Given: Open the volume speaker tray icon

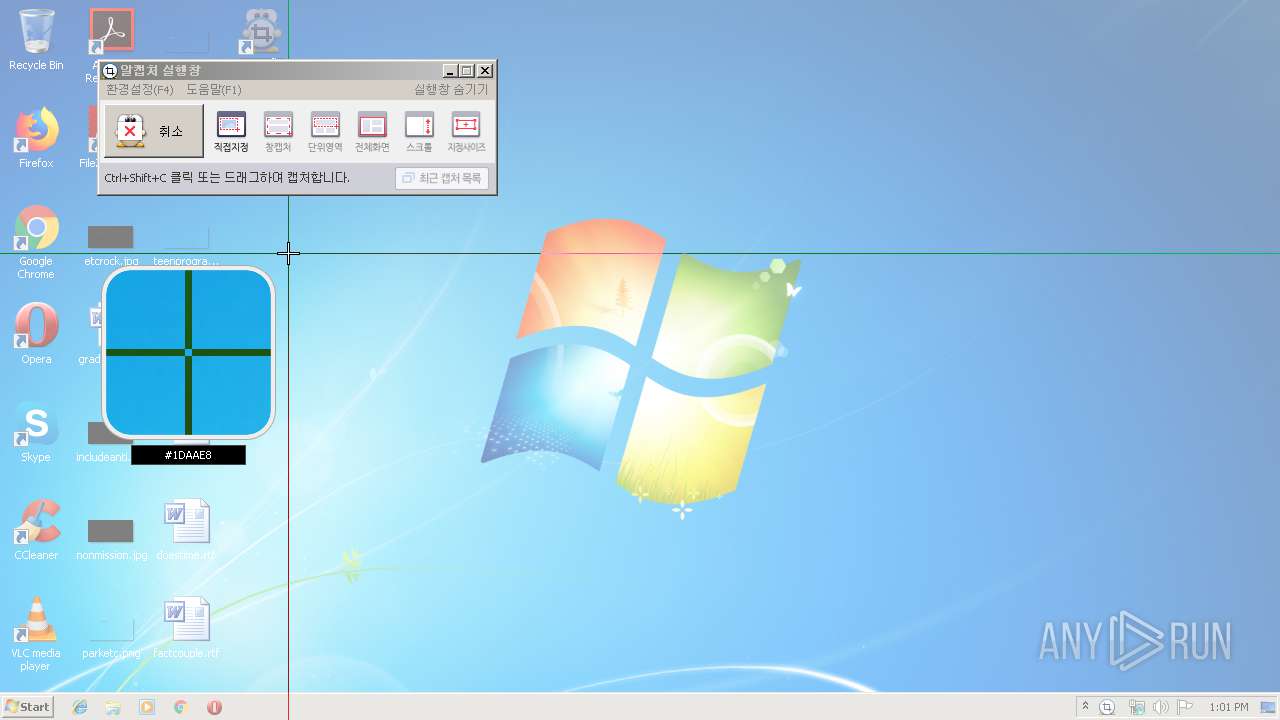Looking at the screenshot, I should (1161, 707).
